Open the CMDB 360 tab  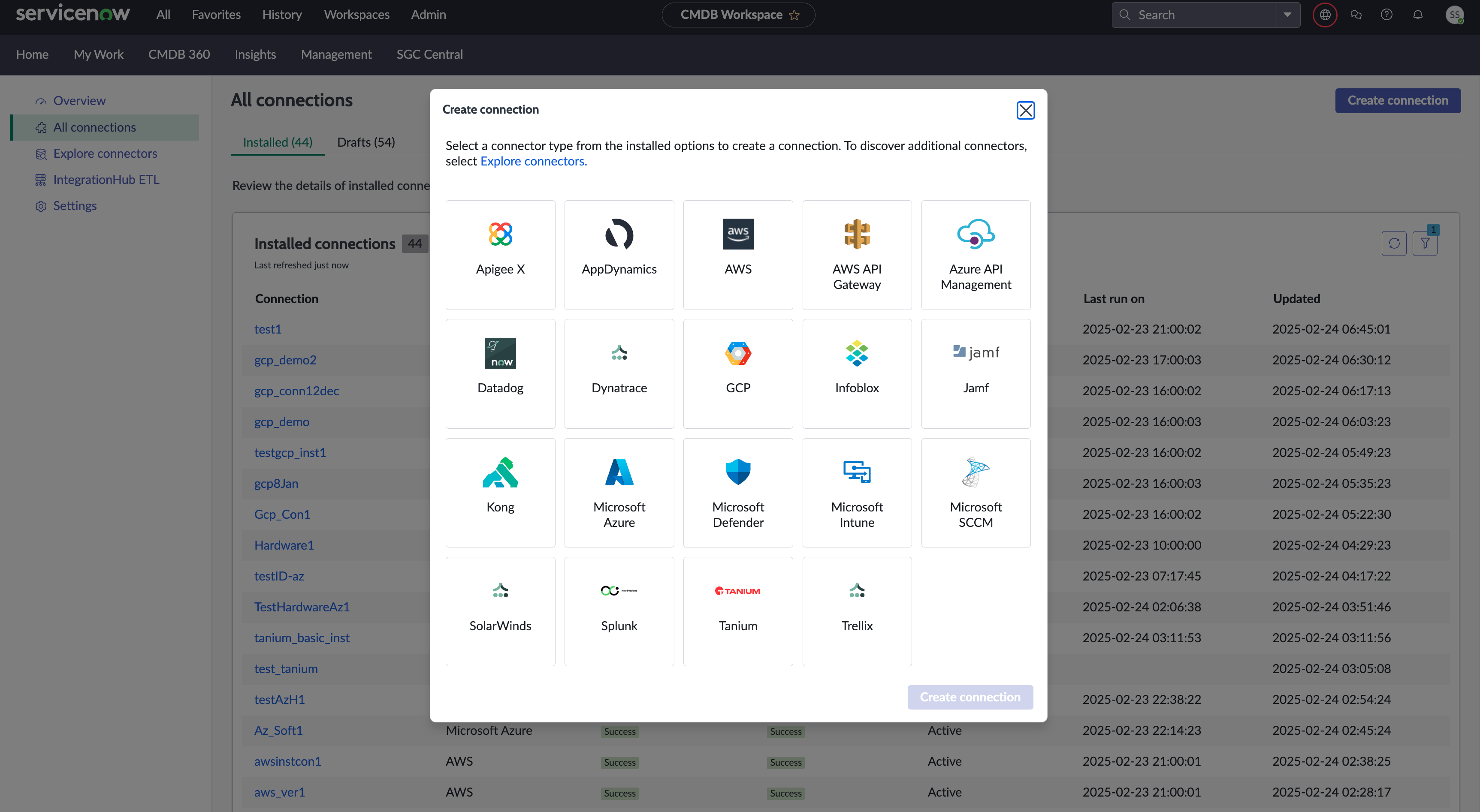[179, 54]
